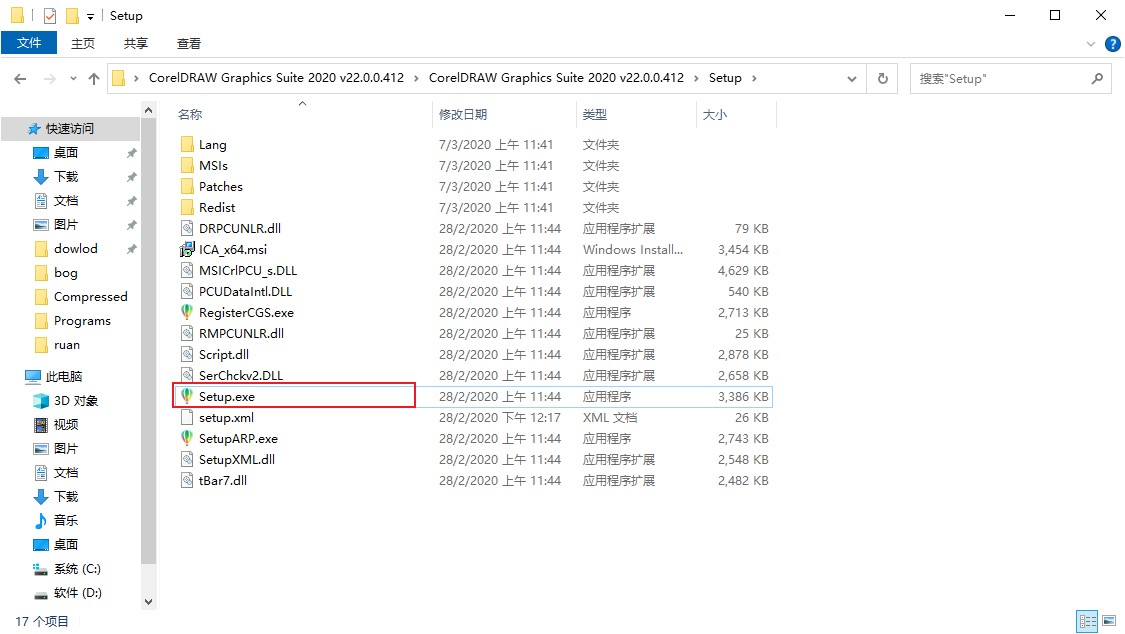Screen dimensions: 1125x634
Task: Switch to the 查看 ribbon tab
Action: click(189, 44)
